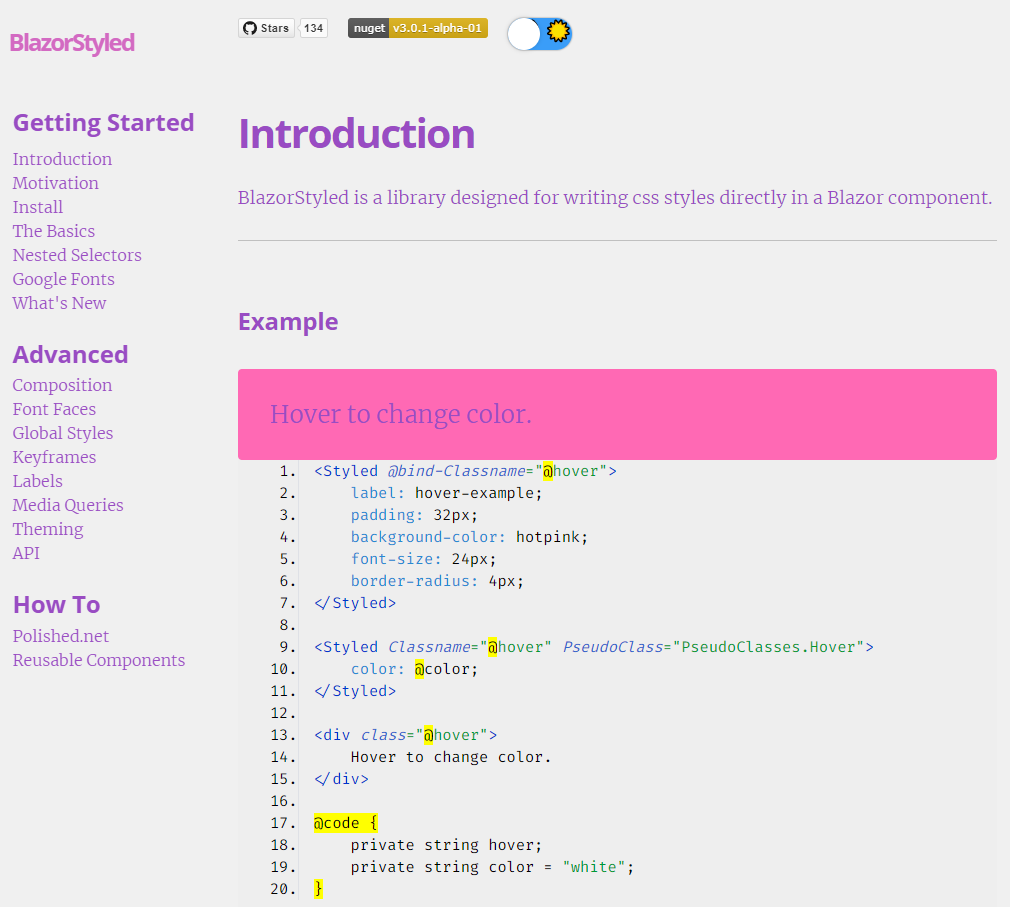Click the highlighted '@code {' line
Screen dimensions: 1010x907
(345, 823)
